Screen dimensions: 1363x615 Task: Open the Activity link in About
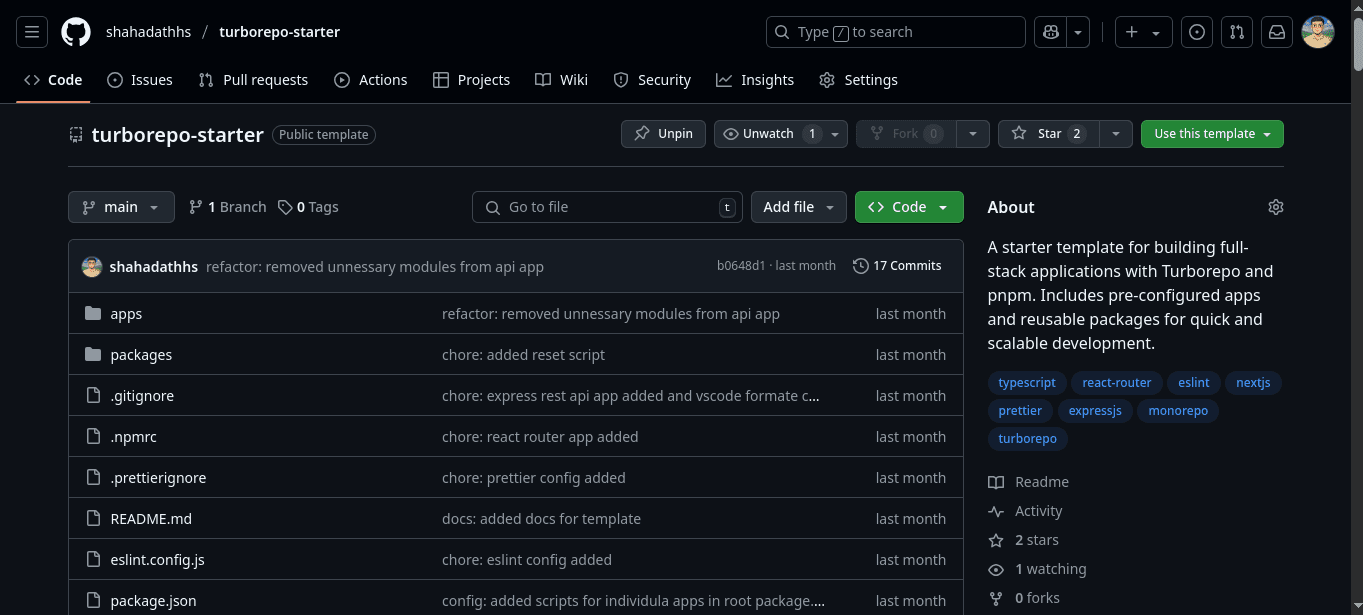(1026, 511)
